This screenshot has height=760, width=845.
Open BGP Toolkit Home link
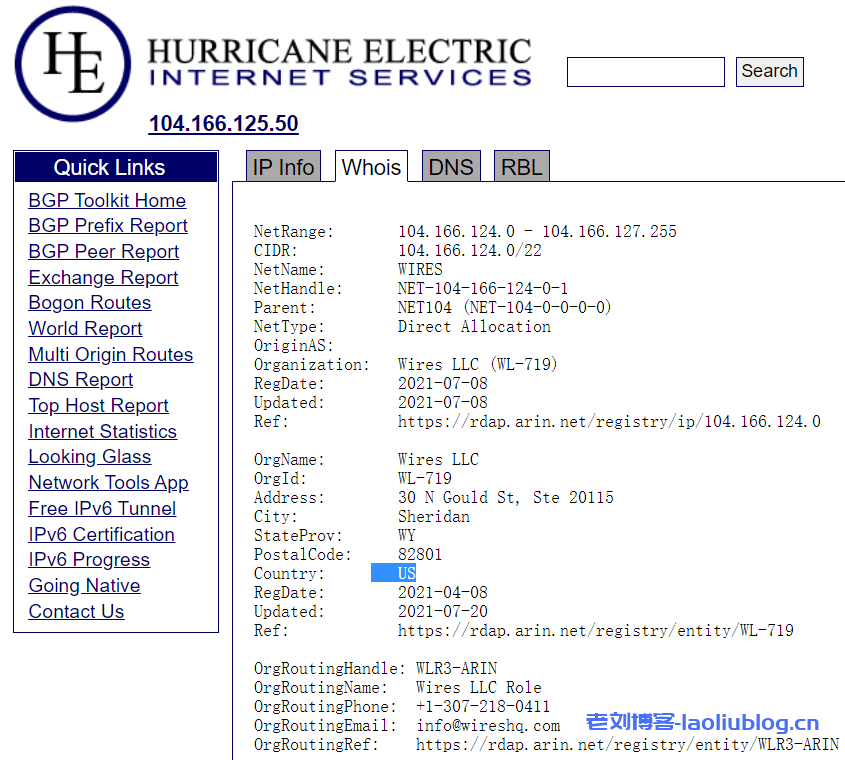[107, 200]
